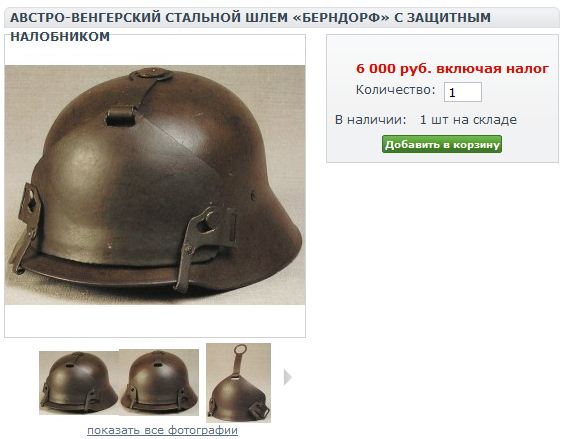View thumbnail showing raised brow plate helmet

coord(239,382)
